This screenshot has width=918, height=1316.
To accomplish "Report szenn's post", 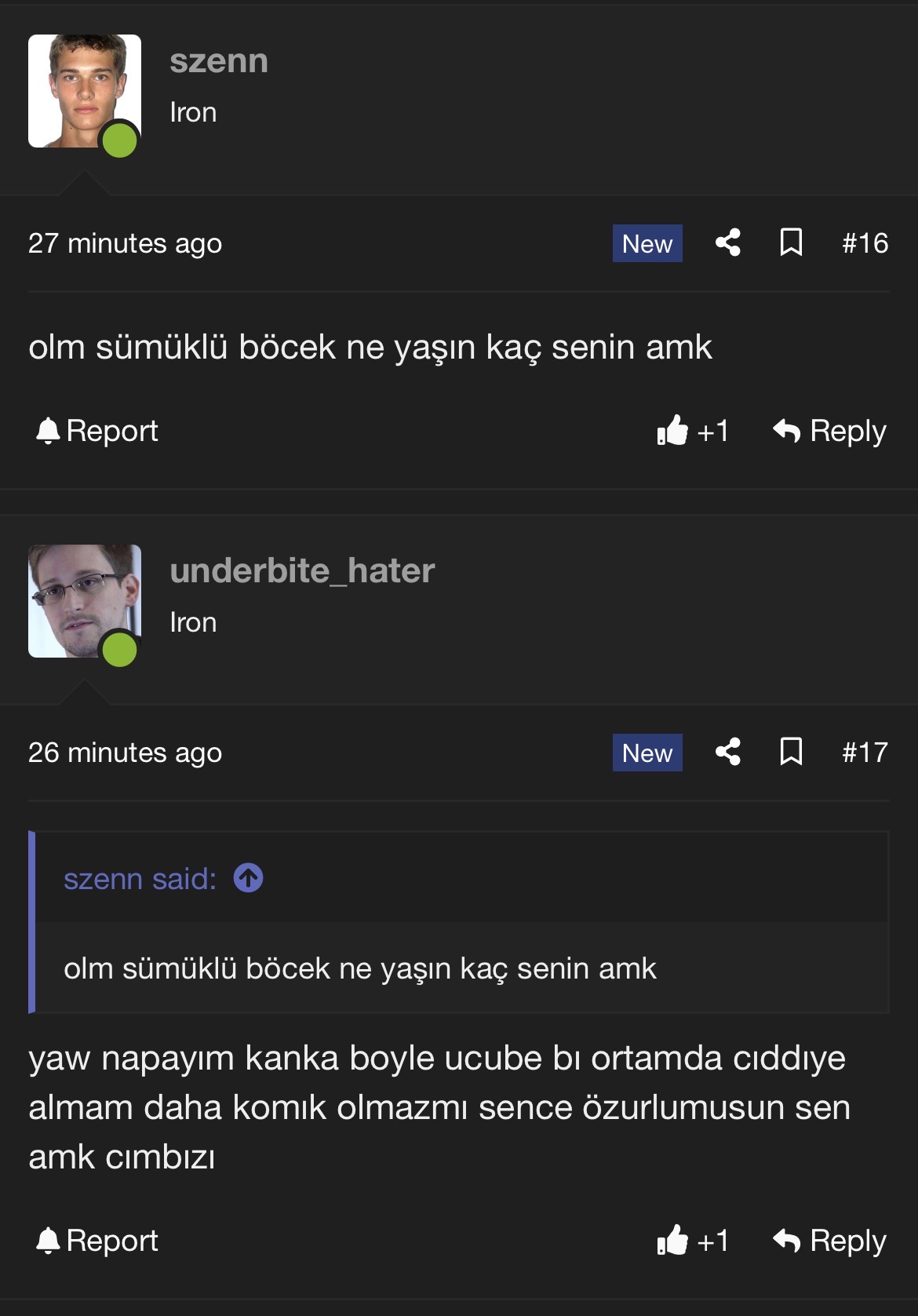I will click(97, 431).
